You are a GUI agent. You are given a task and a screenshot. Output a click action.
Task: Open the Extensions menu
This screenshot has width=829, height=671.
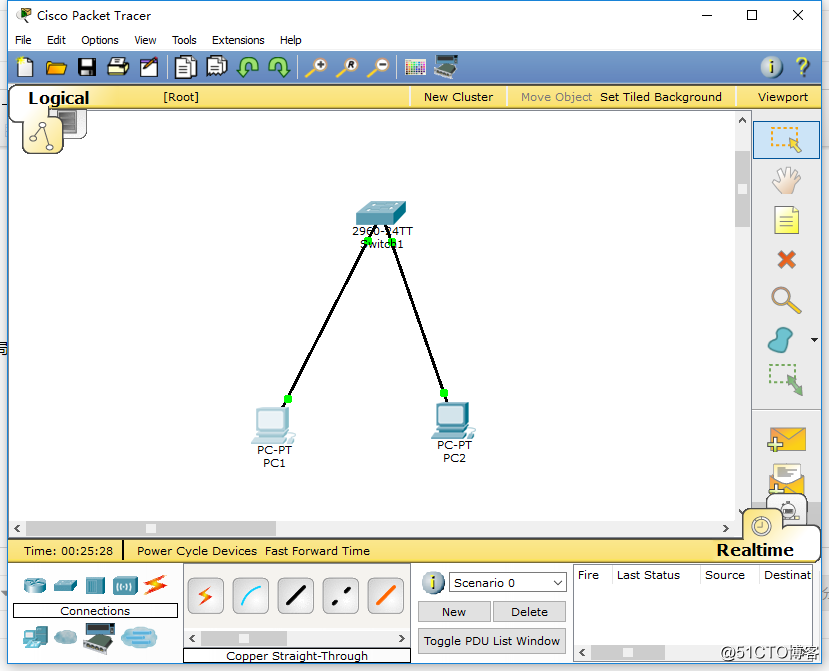tap(238, 40)
